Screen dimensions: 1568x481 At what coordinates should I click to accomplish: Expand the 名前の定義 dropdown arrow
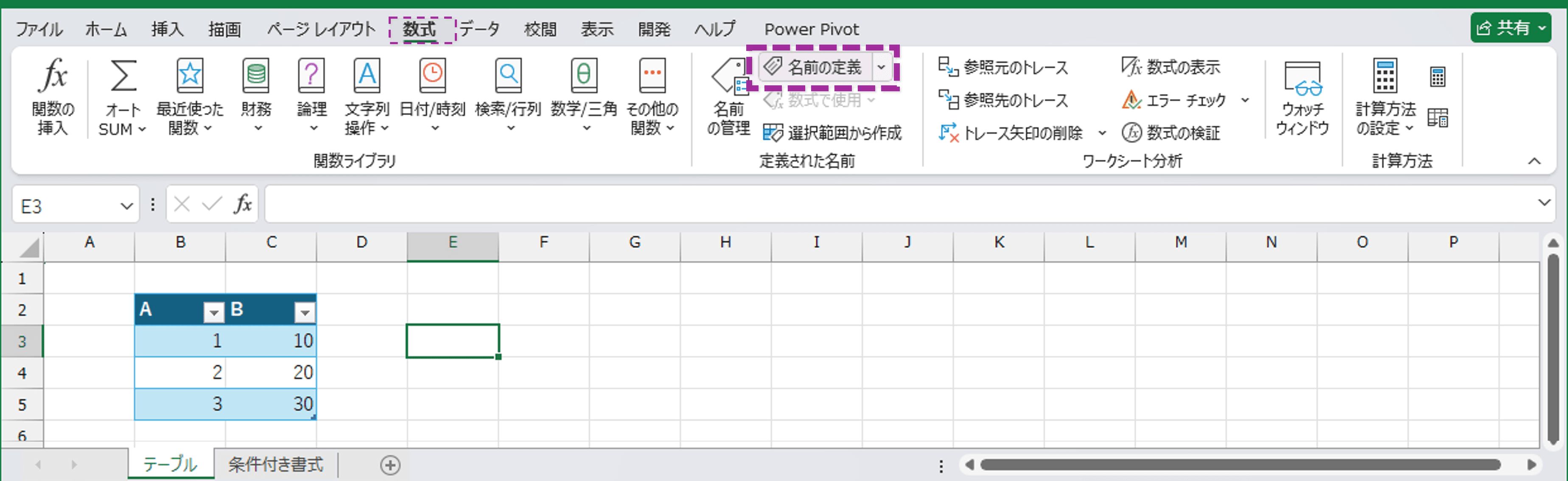point(882,67)
